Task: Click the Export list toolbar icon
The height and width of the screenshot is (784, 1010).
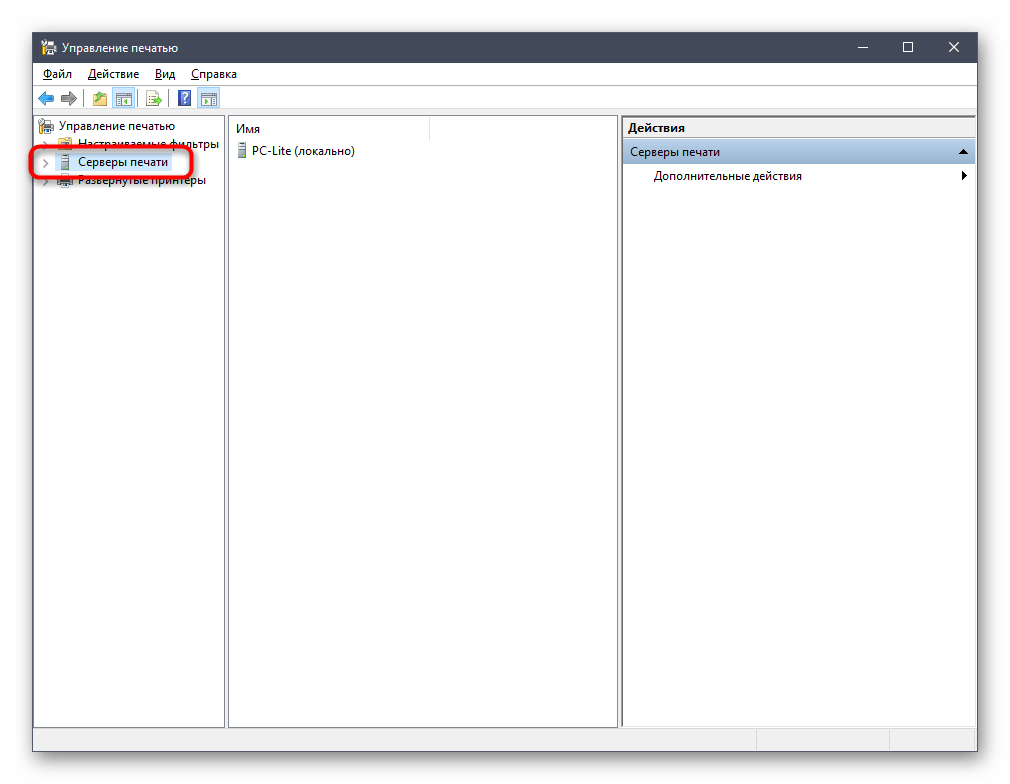Action: pyautogui.click(x=154, y=98)
